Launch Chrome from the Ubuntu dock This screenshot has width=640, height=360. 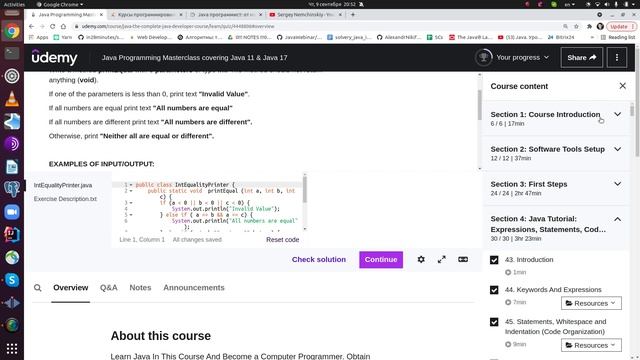(x=12, y=31)
